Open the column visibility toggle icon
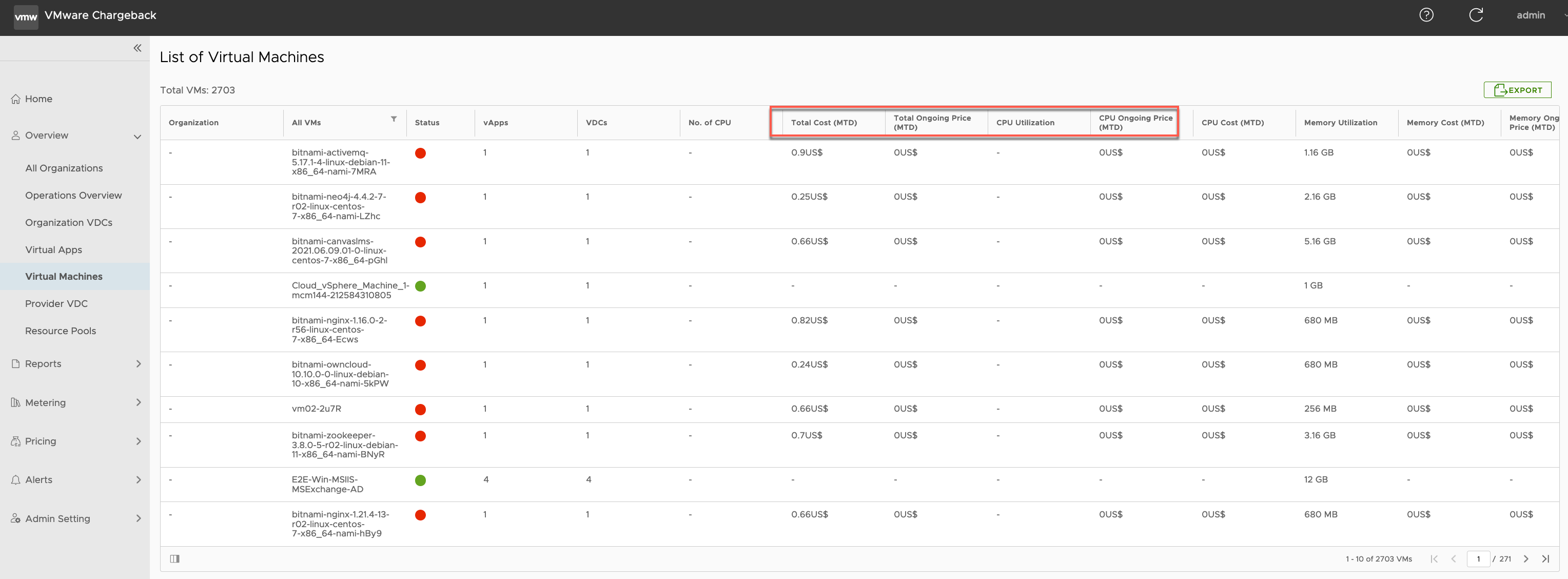Screen dimensions: 1568x579 (x=174, y=558)
